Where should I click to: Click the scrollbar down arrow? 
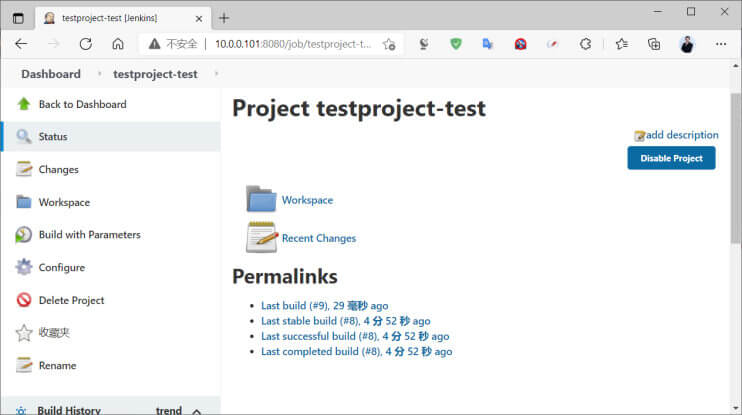[735, 407]
